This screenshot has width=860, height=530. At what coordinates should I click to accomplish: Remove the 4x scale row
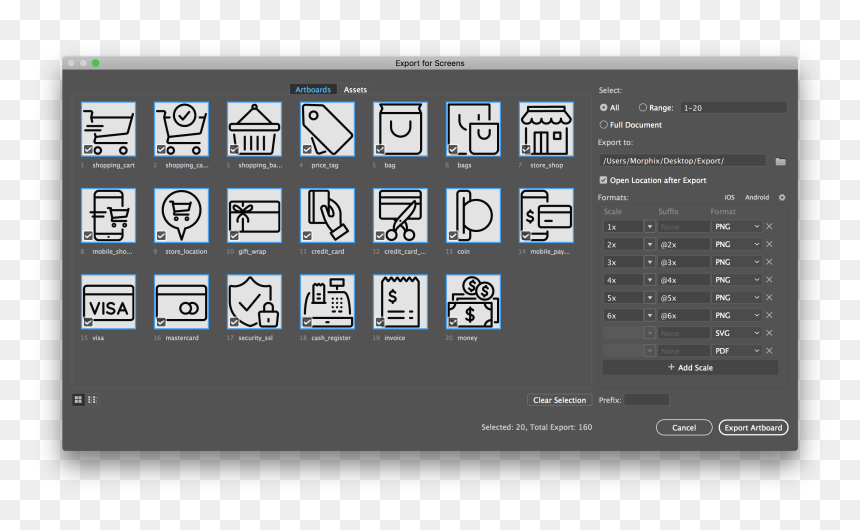770,280
